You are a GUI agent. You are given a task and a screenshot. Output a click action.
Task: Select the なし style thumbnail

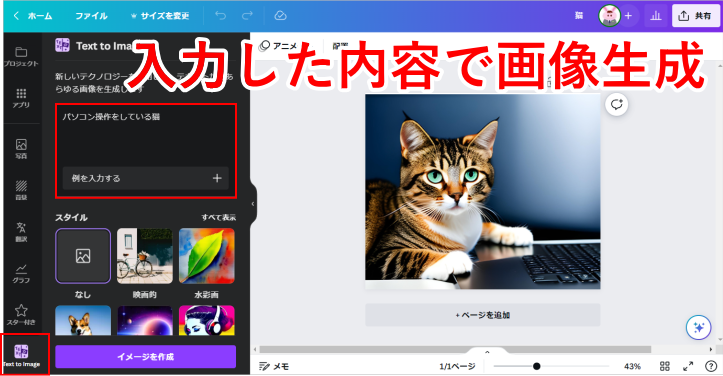click(83, 256)
